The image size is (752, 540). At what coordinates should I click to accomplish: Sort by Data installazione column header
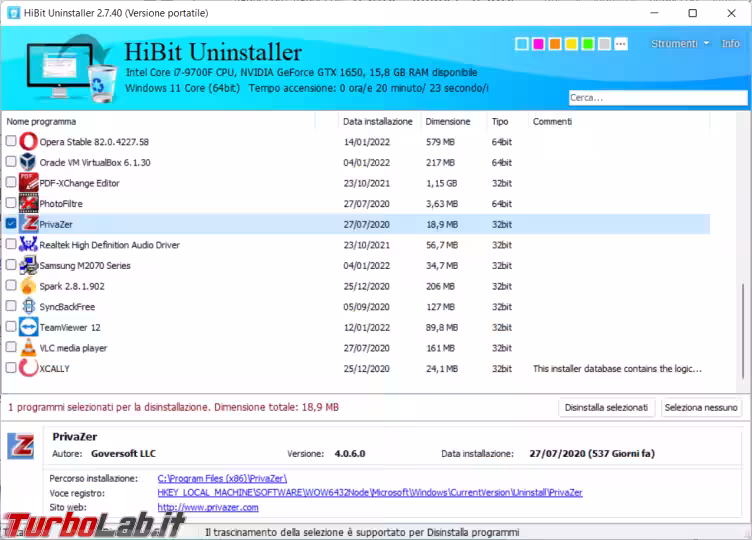(x=379, y=121)
